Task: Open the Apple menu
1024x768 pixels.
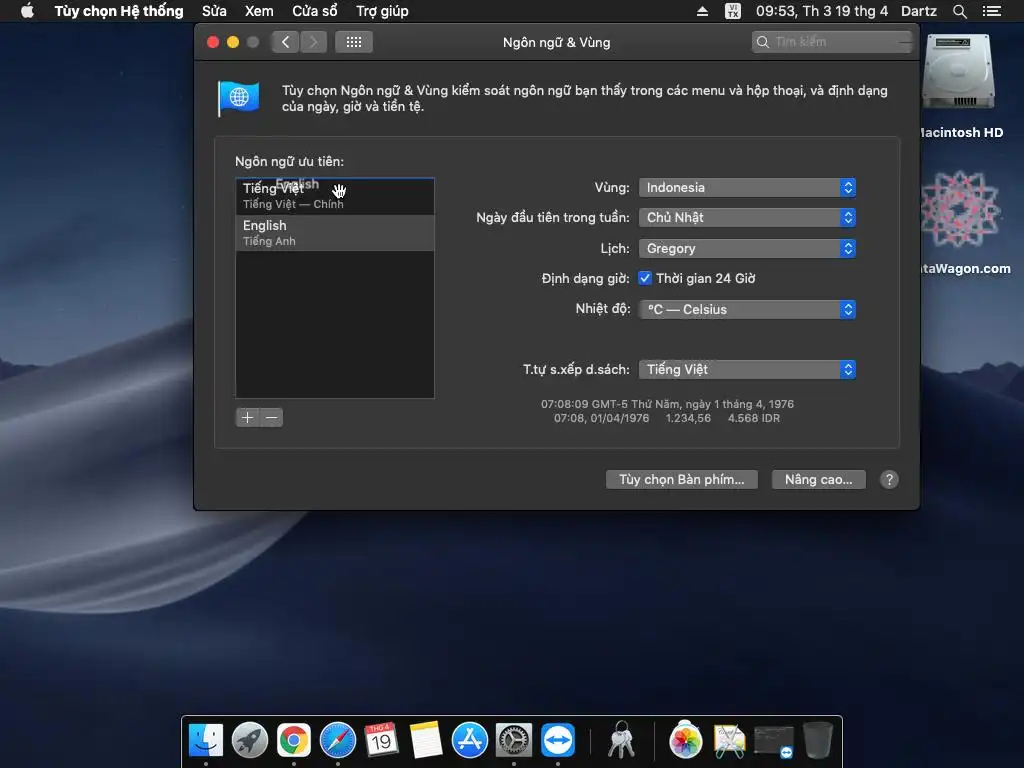Action: [27, 11]
